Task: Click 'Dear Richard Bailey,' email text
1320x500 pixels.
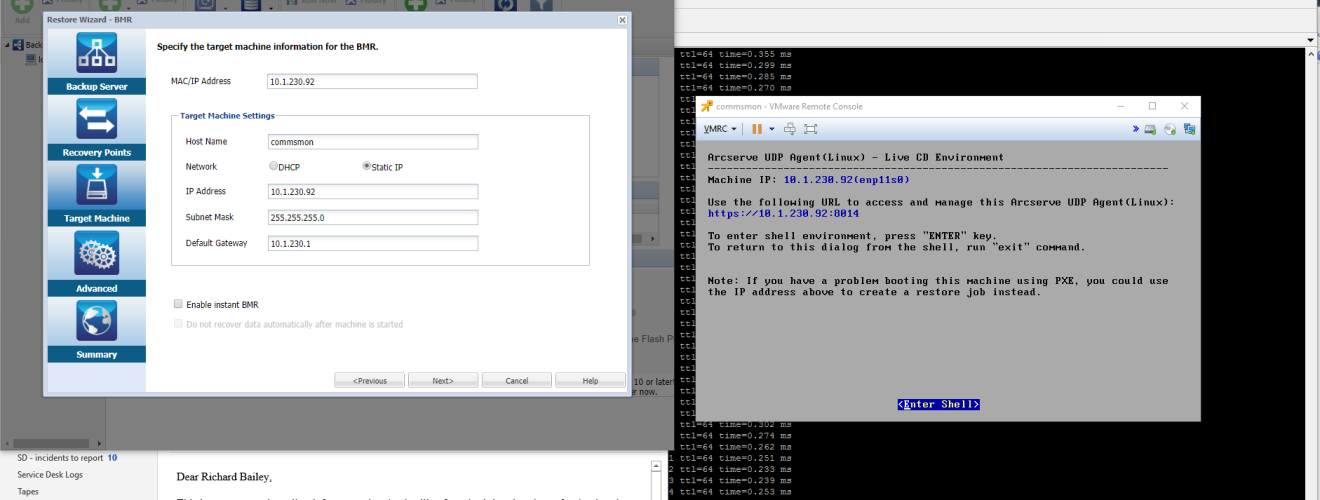Action: tap(224, 476)
